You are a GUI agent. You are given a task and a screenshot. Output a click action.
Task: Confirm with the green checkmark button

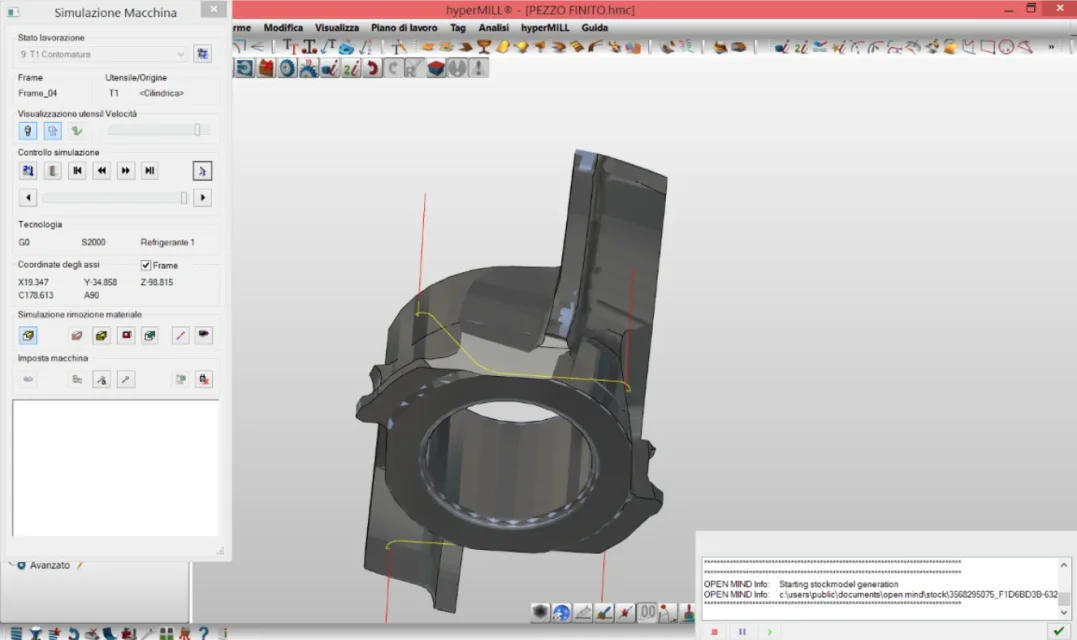pos(1058,631)
